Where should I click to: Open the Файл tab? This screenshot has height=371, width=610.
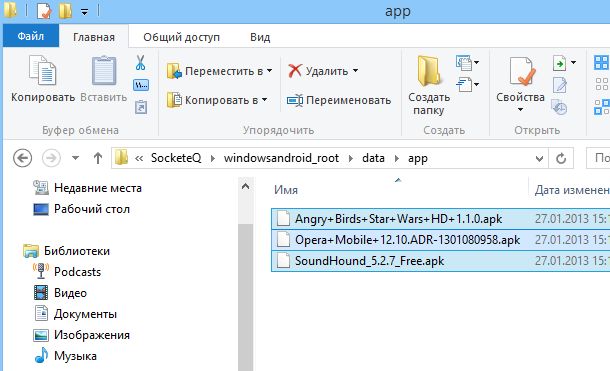pyautogui.click(x=31, y=36)
